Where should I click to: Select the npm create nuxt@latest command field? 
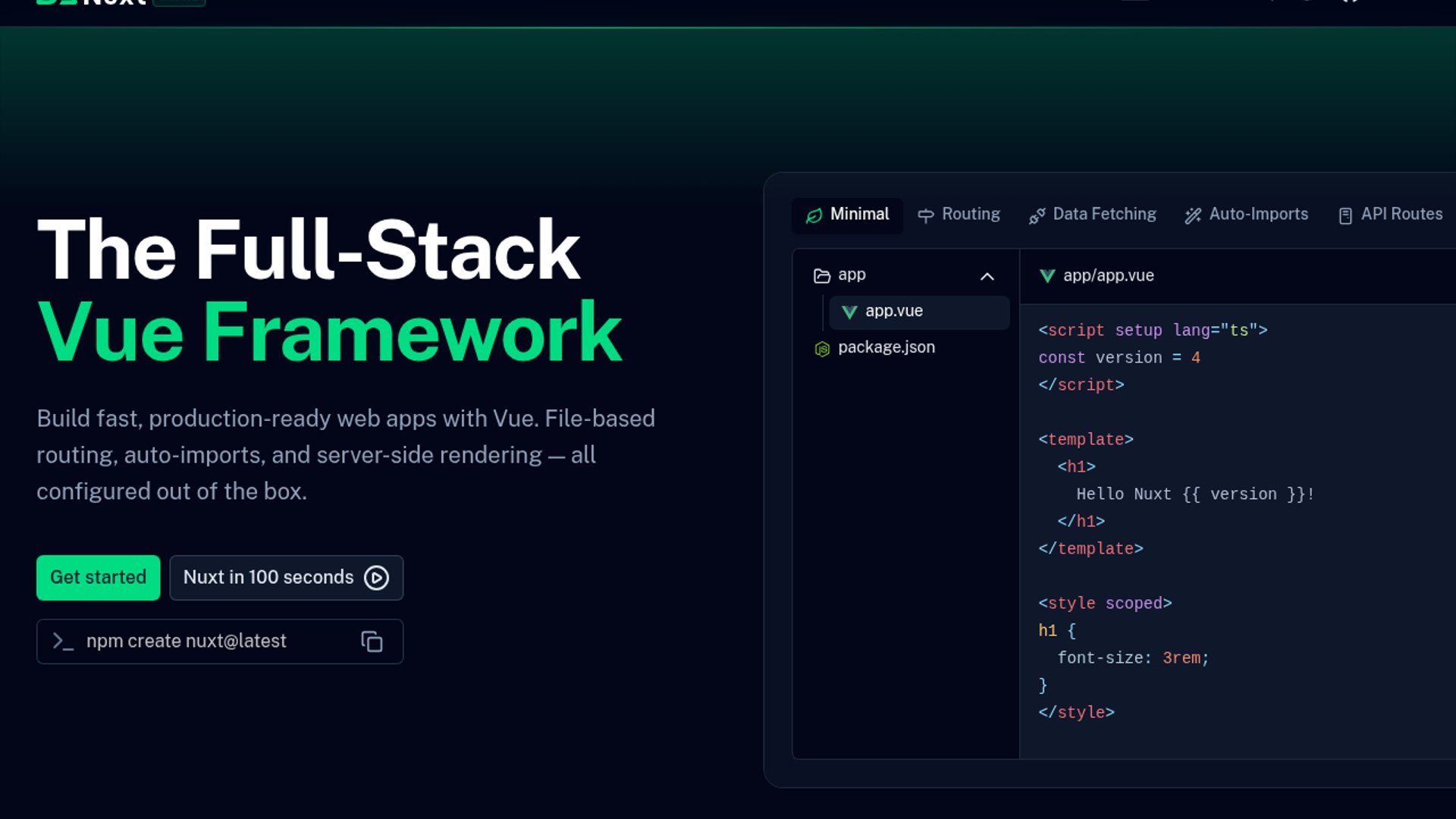(x=220, y=642)
